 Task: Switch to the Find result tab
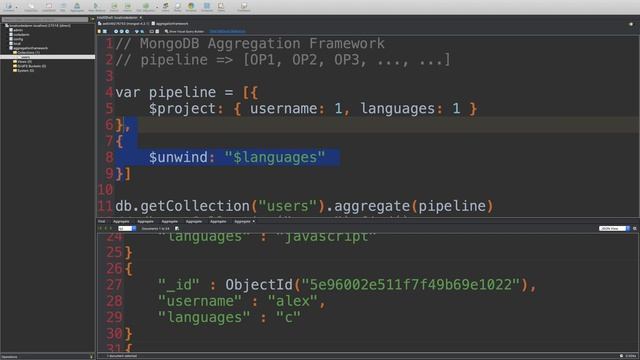click(x=101, y=222)
